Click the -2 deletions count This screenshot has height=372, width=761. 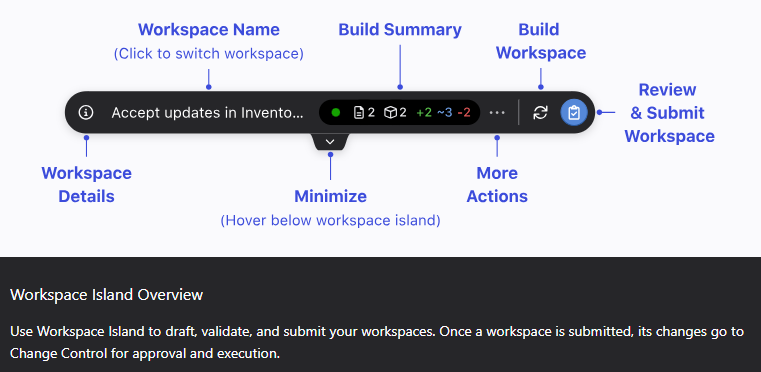464,113
